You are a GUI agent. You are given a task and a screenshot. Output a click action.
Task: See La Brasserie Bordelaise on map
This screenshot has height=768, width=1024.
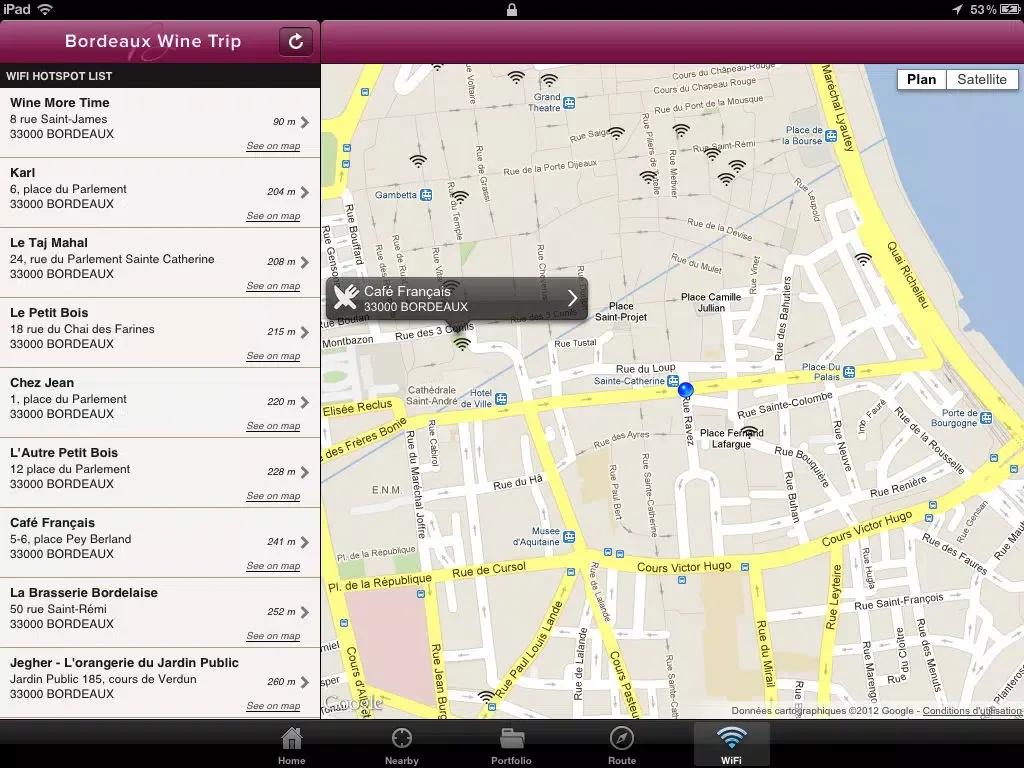(x=273, y=635)
